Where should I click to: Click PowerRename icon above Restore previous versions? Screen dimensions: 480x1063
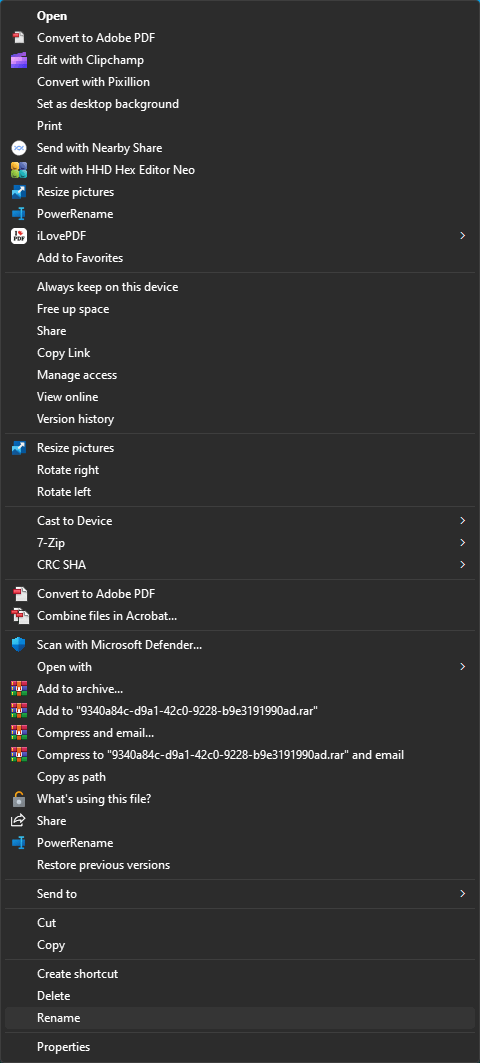[19, 843]
